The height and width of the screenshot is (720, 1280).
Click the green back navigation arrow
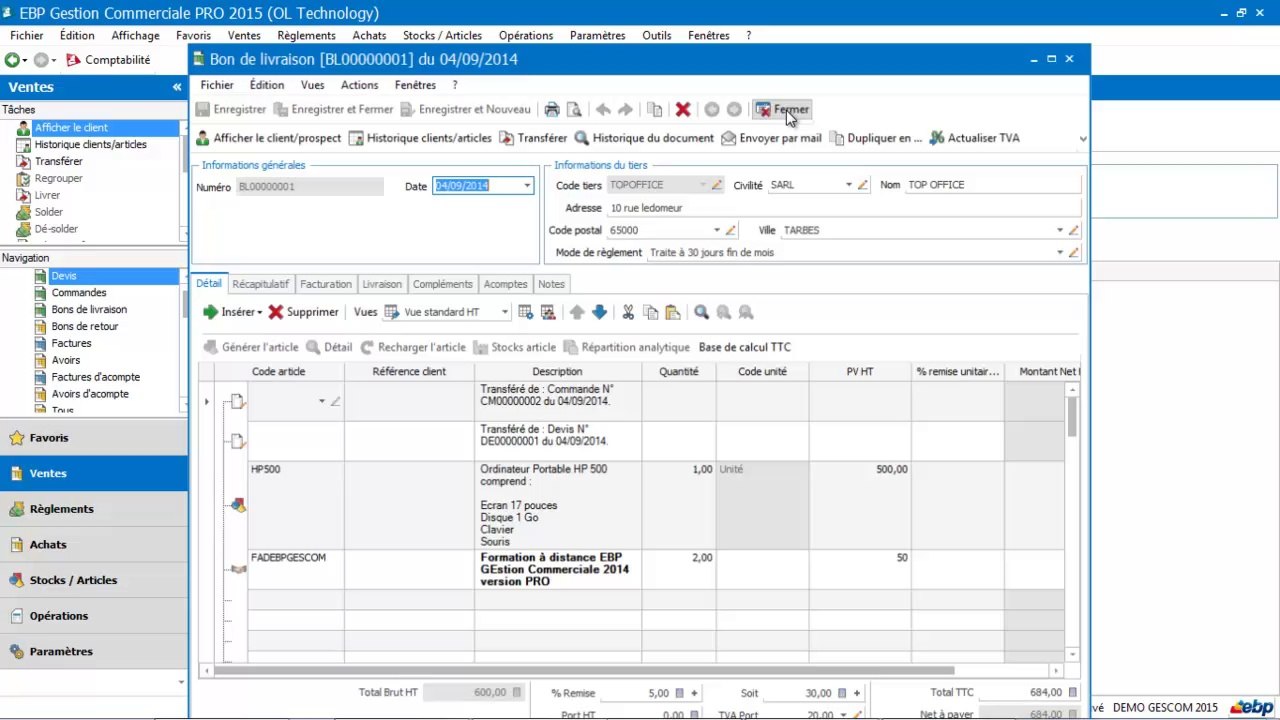pos(11,60)
